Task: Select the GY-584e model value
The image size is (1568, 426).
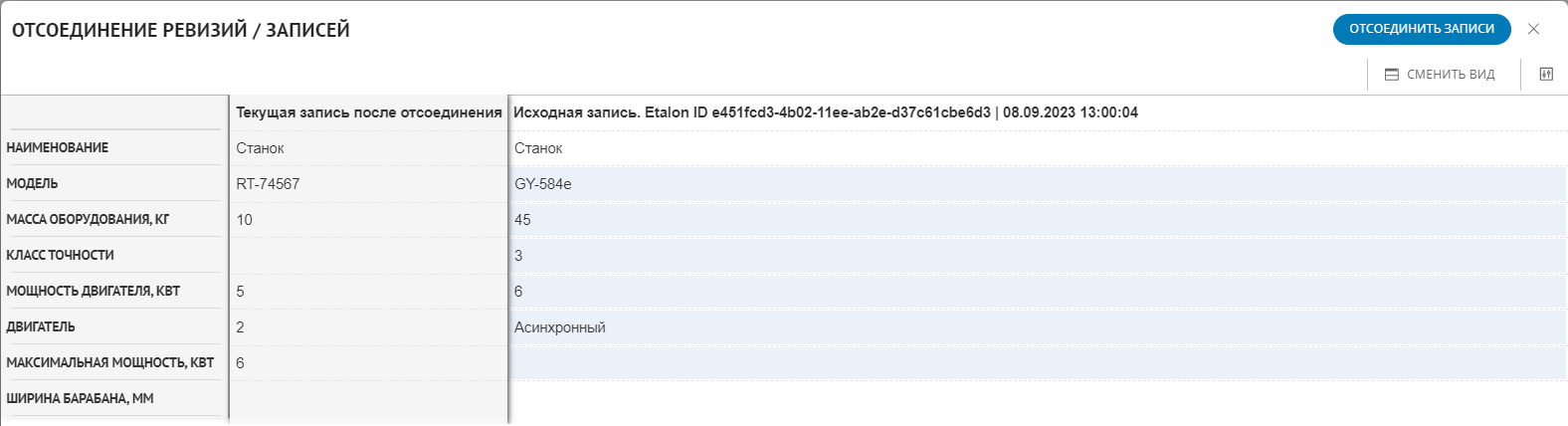Action: click(x=543, y=184)
